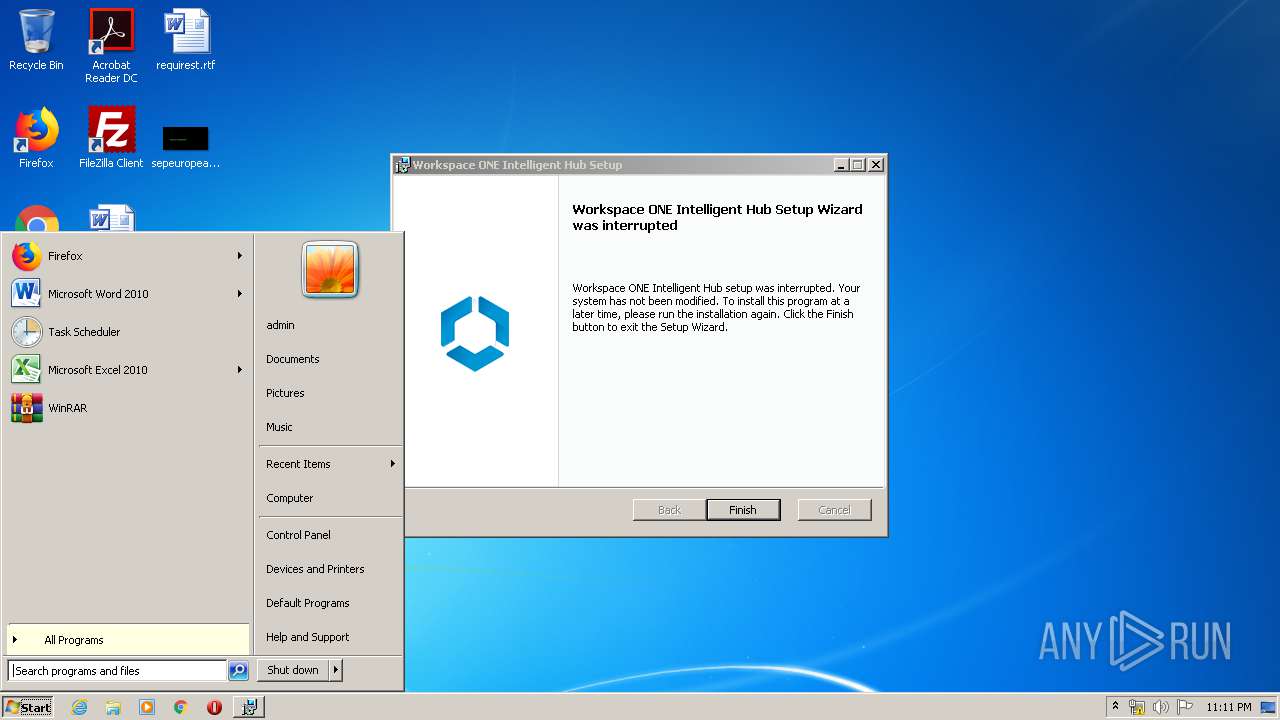
Task: Open Task Scheduler from Start menu
Action: [x=127, y=332]
